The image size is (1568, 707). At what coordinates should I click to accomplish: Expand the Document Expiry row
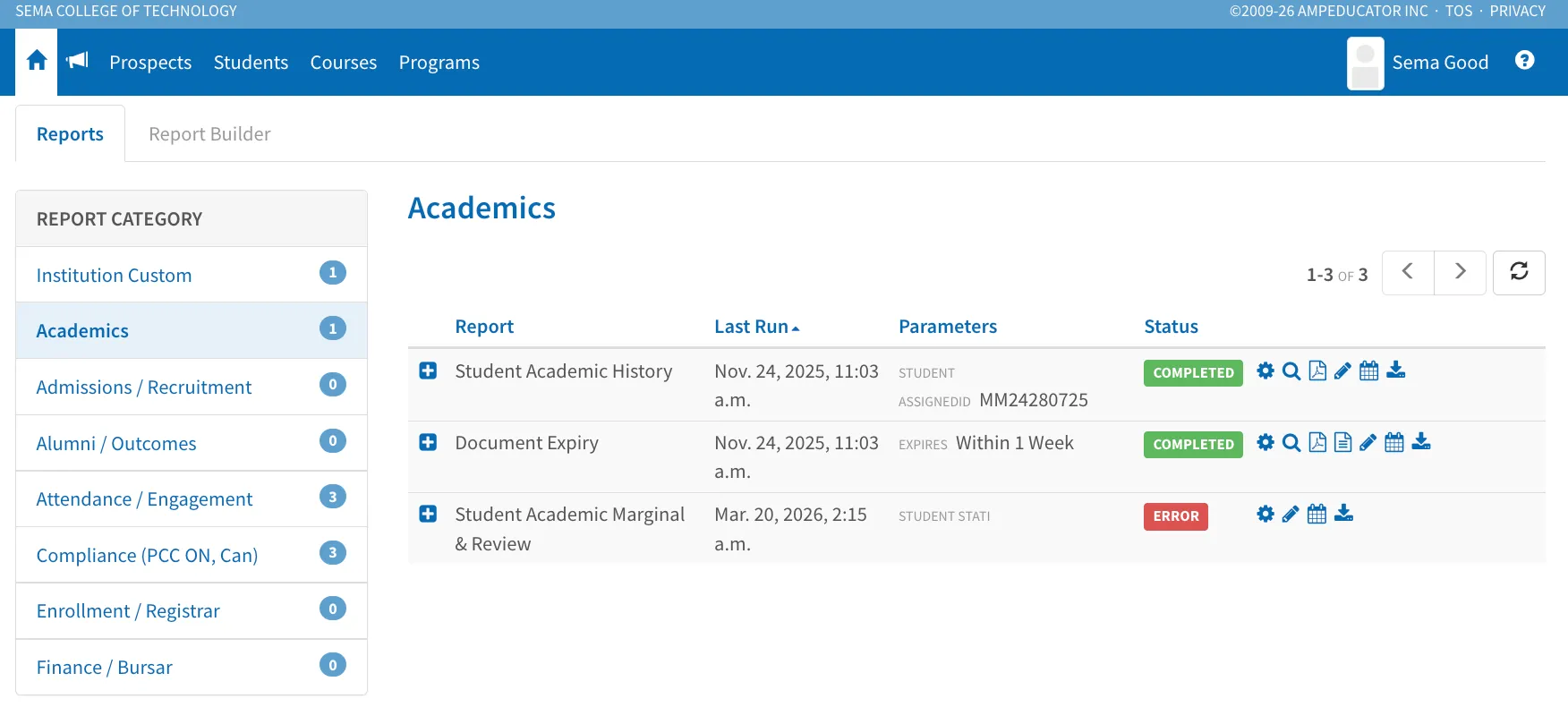(x=428, y=442)
